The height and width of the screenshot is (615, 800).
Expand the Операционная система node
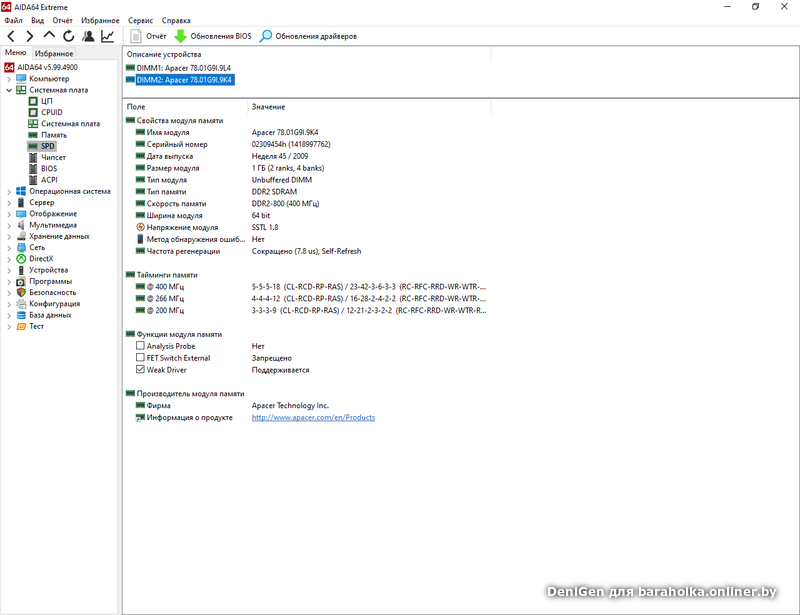tap(9, 192)
